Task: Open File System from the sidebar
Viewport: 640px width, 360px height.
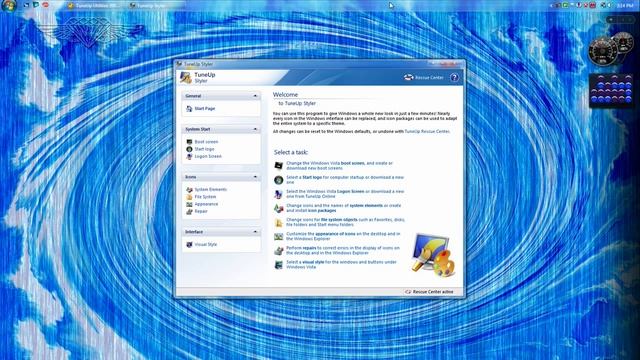Action: [205, 197]
